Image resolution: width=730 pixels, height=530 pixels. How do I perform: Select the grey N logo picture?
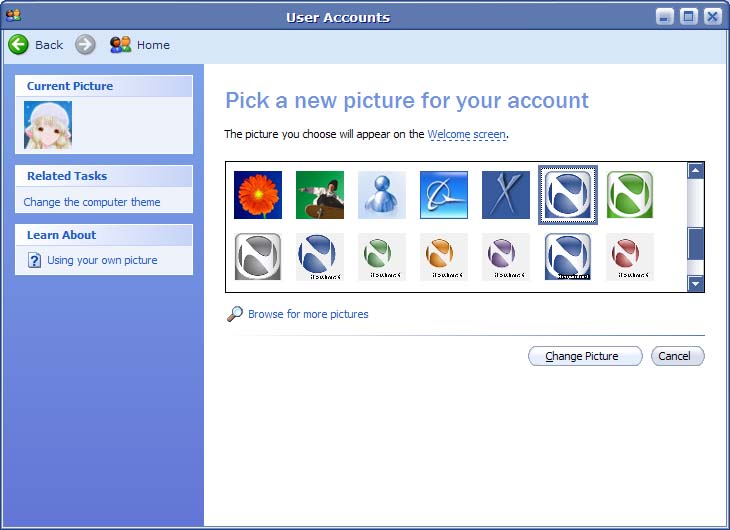tap(258, 257)
